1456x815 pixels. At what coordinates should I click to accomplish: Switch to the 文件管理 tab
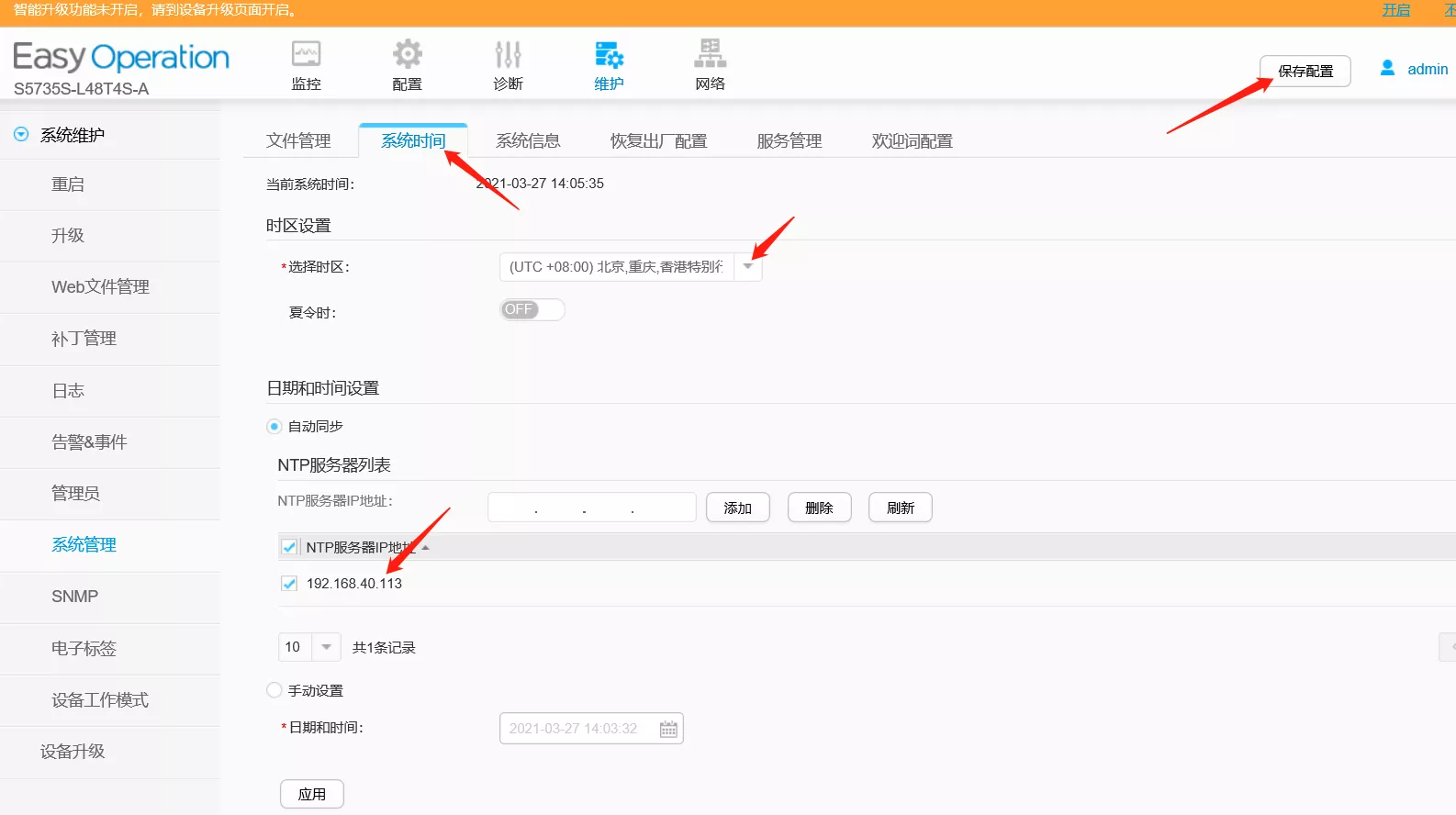tap(298, 141)
